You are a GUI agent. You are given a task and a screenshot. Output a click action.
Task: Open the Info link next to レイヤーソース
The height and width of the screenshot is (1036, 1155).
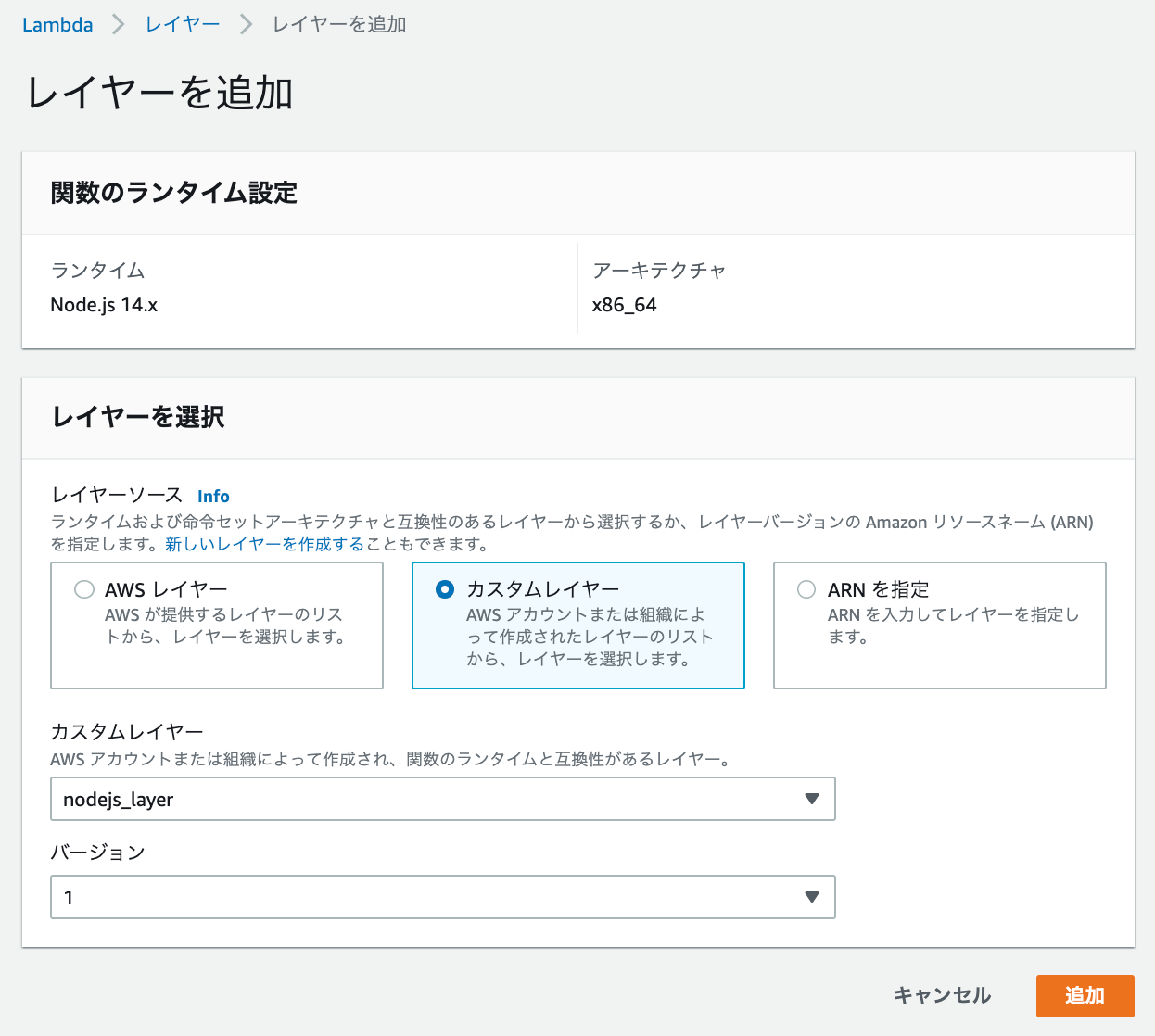point(213,496)
